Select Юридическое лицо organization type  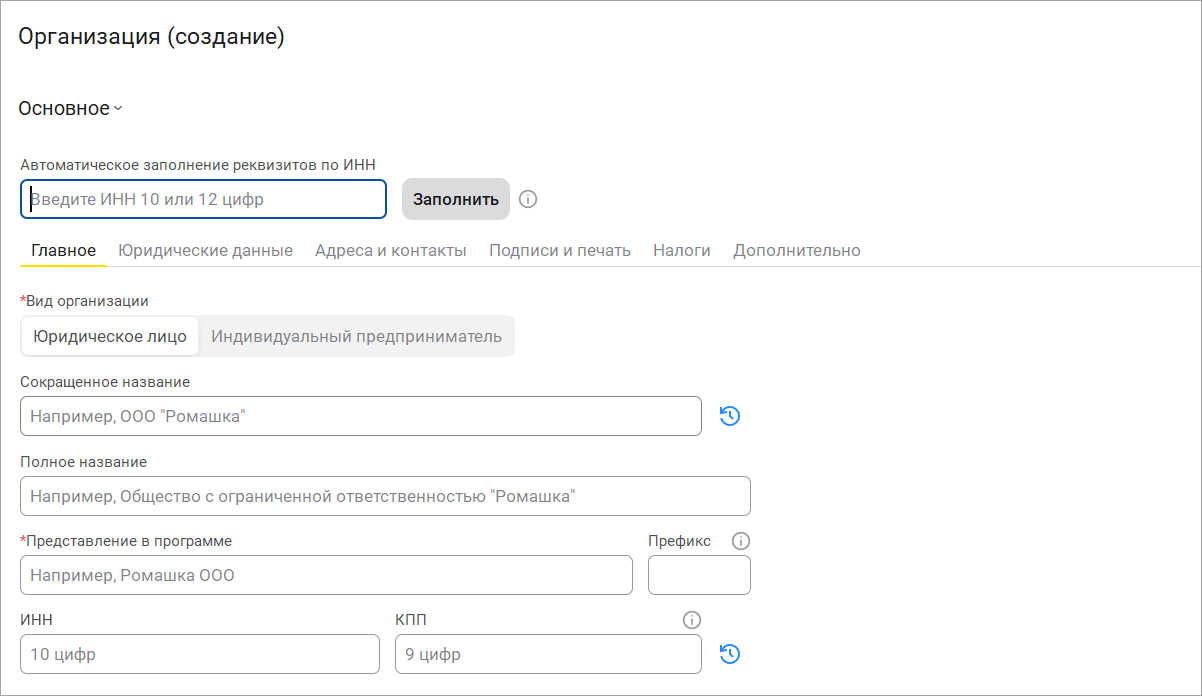coord(110,336)
